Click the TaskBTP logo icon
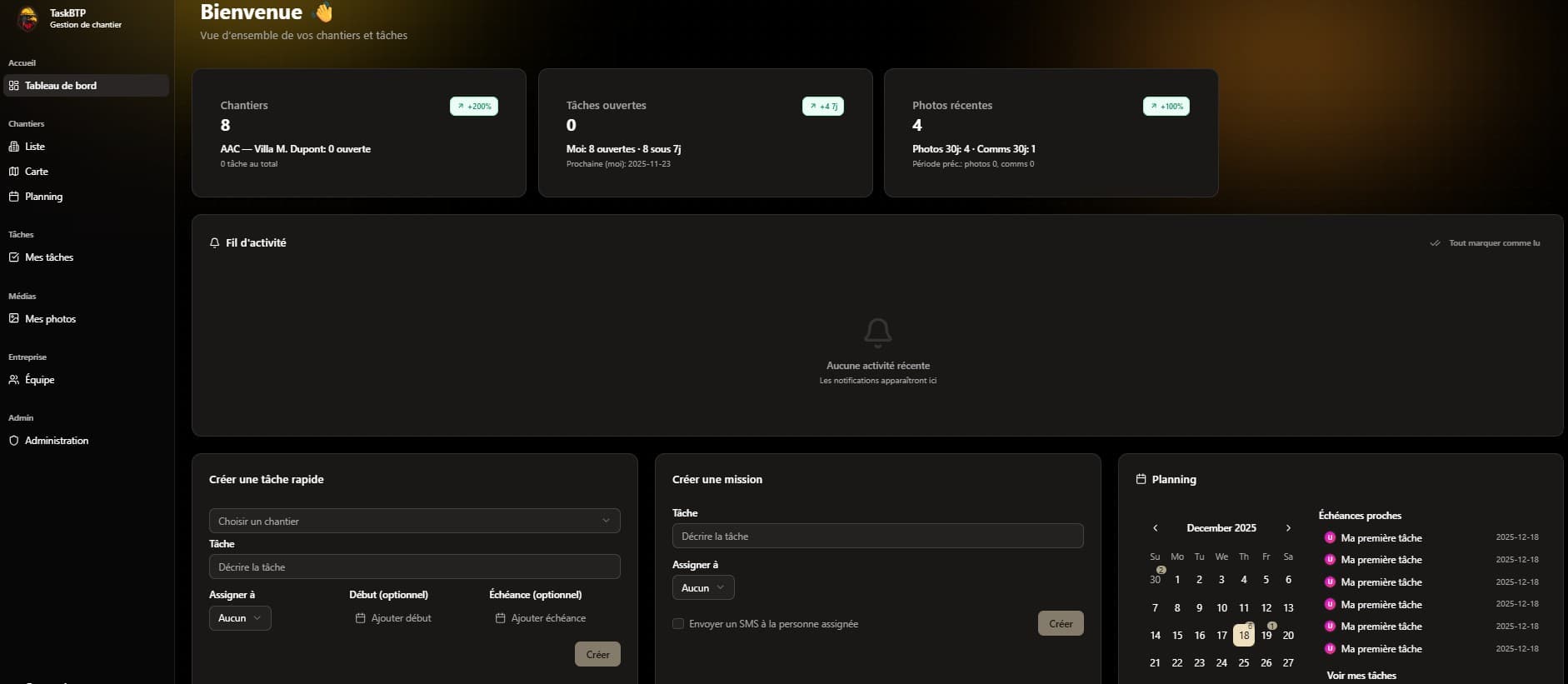Viewport: 1568px width, 684px height. [27, 18]
